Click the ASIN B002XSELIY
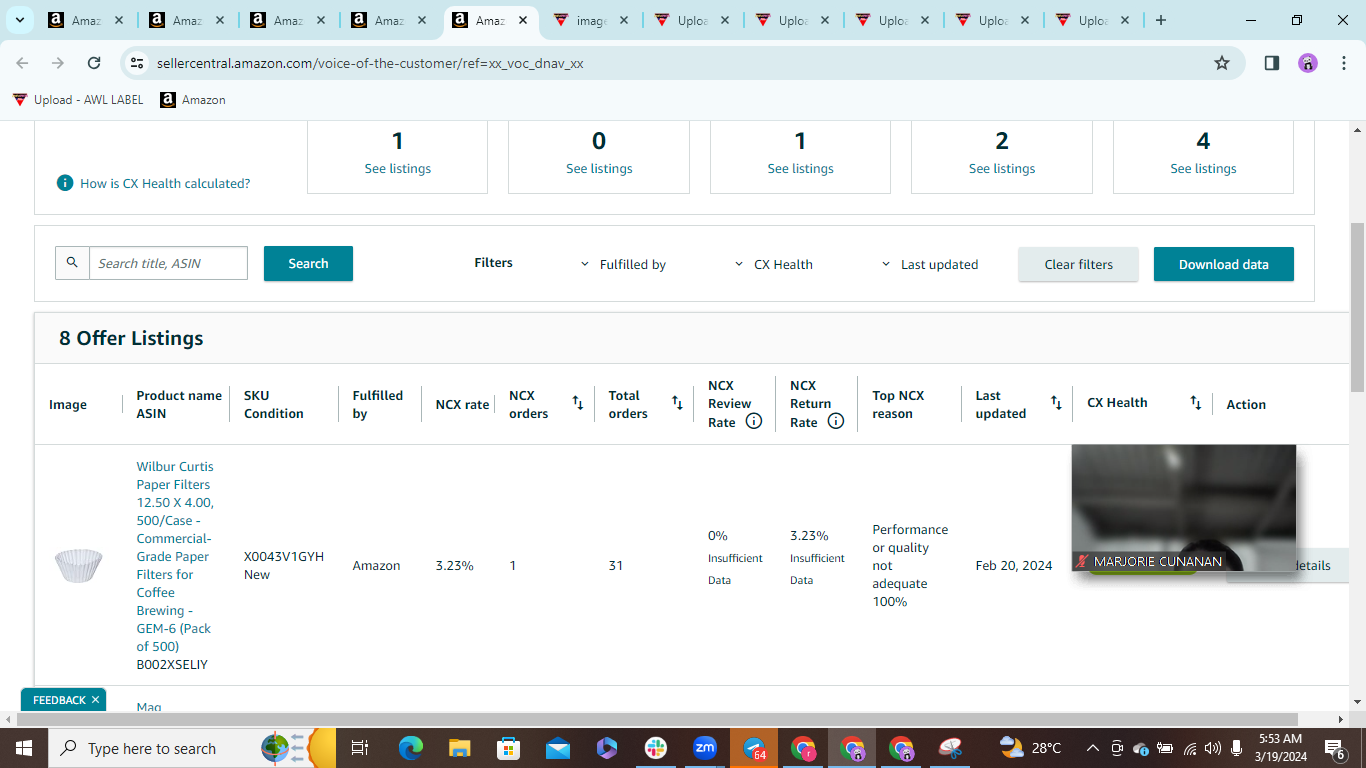1366x768 pixels. [172, 664]
